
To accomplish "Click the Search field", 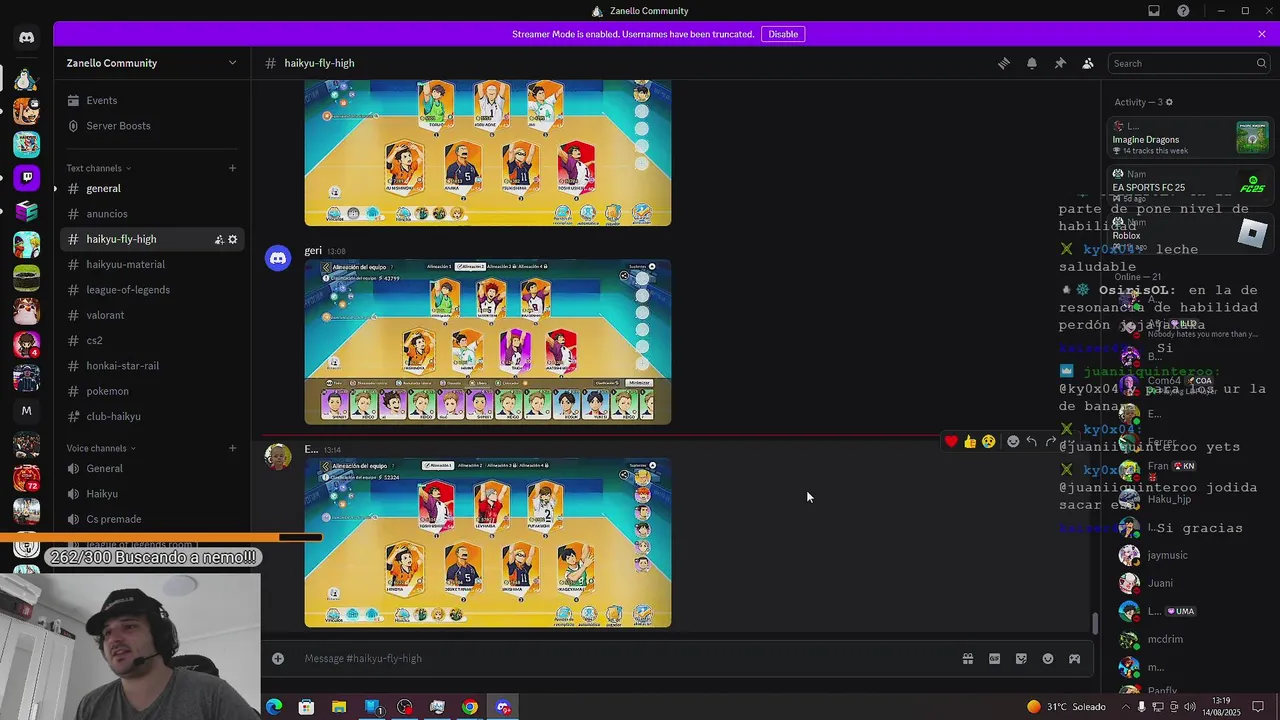I will click(1188, 63).
